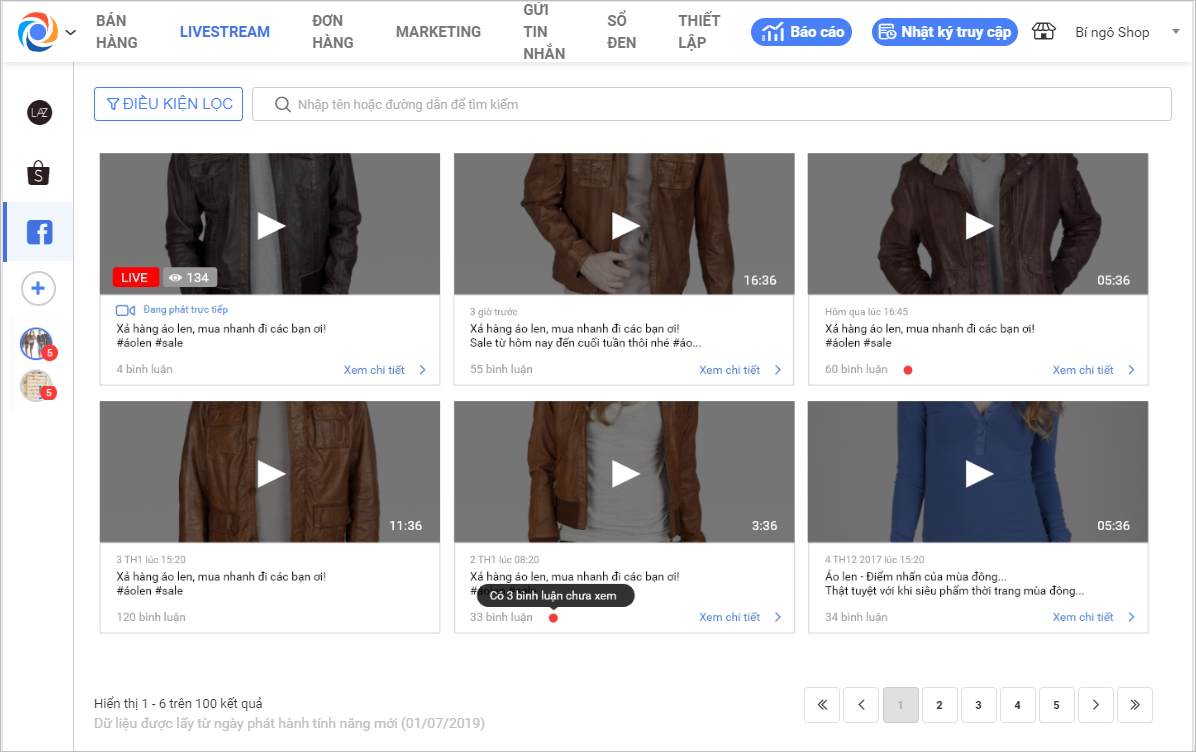Viewport: 1196px width, 752px height.
Task: Select the Facebook channel icon
Action: click(39, 232)
